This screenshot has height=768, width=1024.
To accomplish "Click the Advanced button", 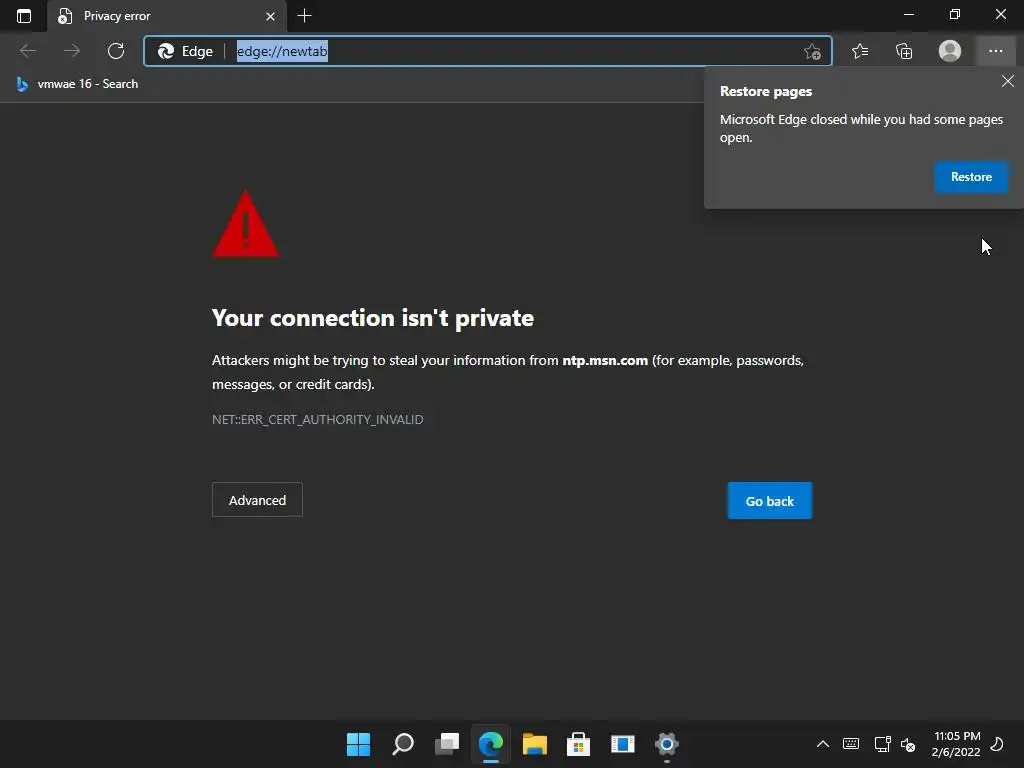I will [x=257, y=500].
